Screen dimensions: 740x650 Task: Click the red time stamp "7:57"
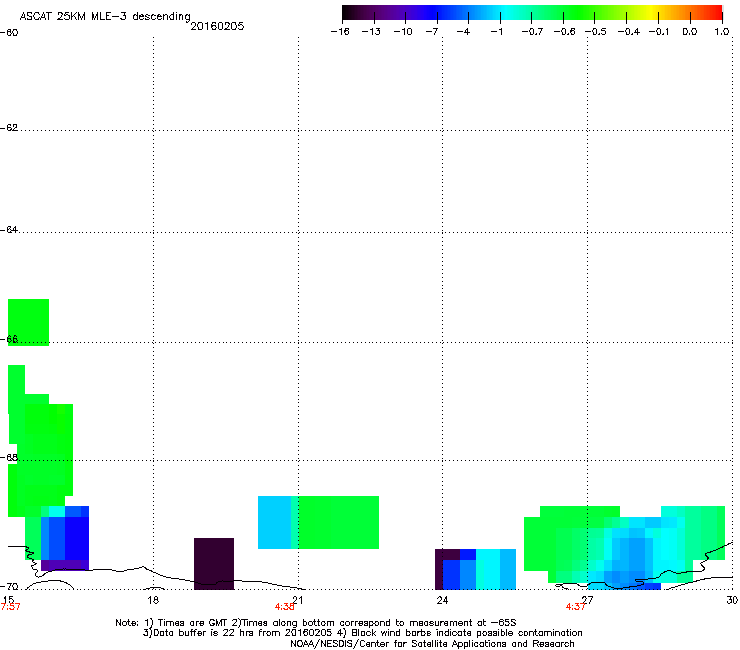coord(10,607)
